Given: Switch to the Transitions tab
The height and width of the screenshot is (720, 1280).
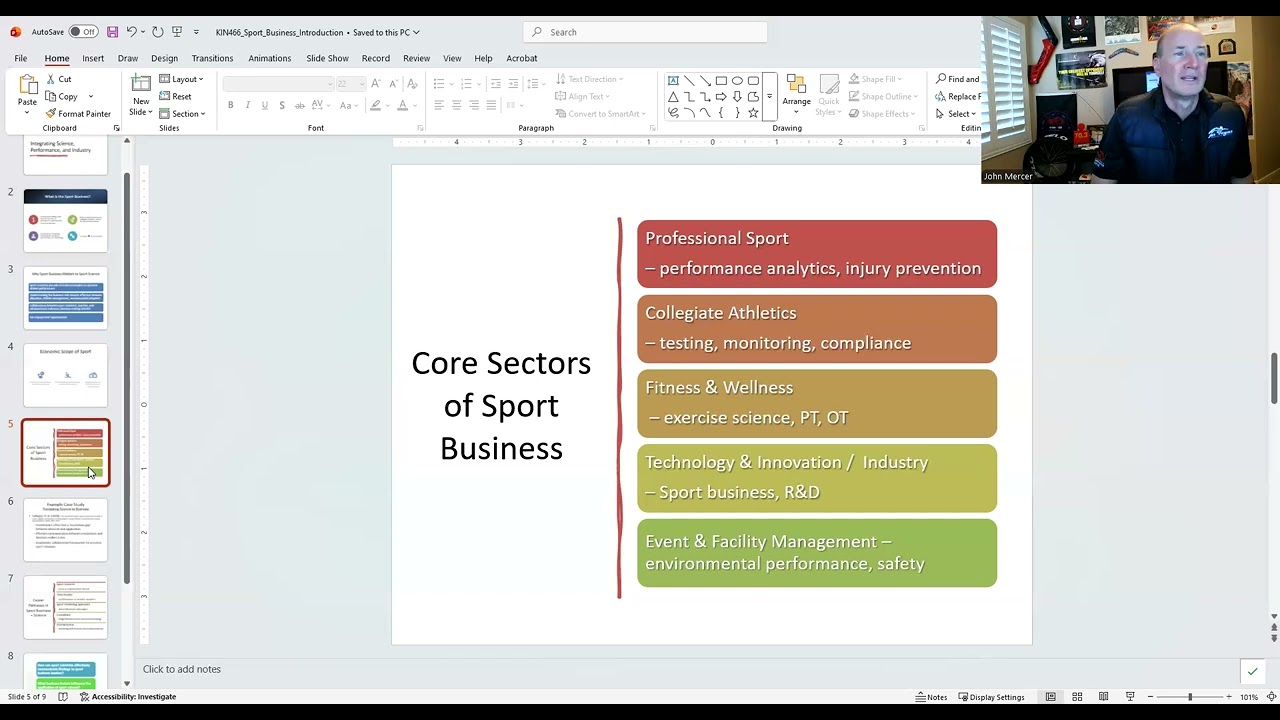Looking at the screenshot, I should click(212, 58).
